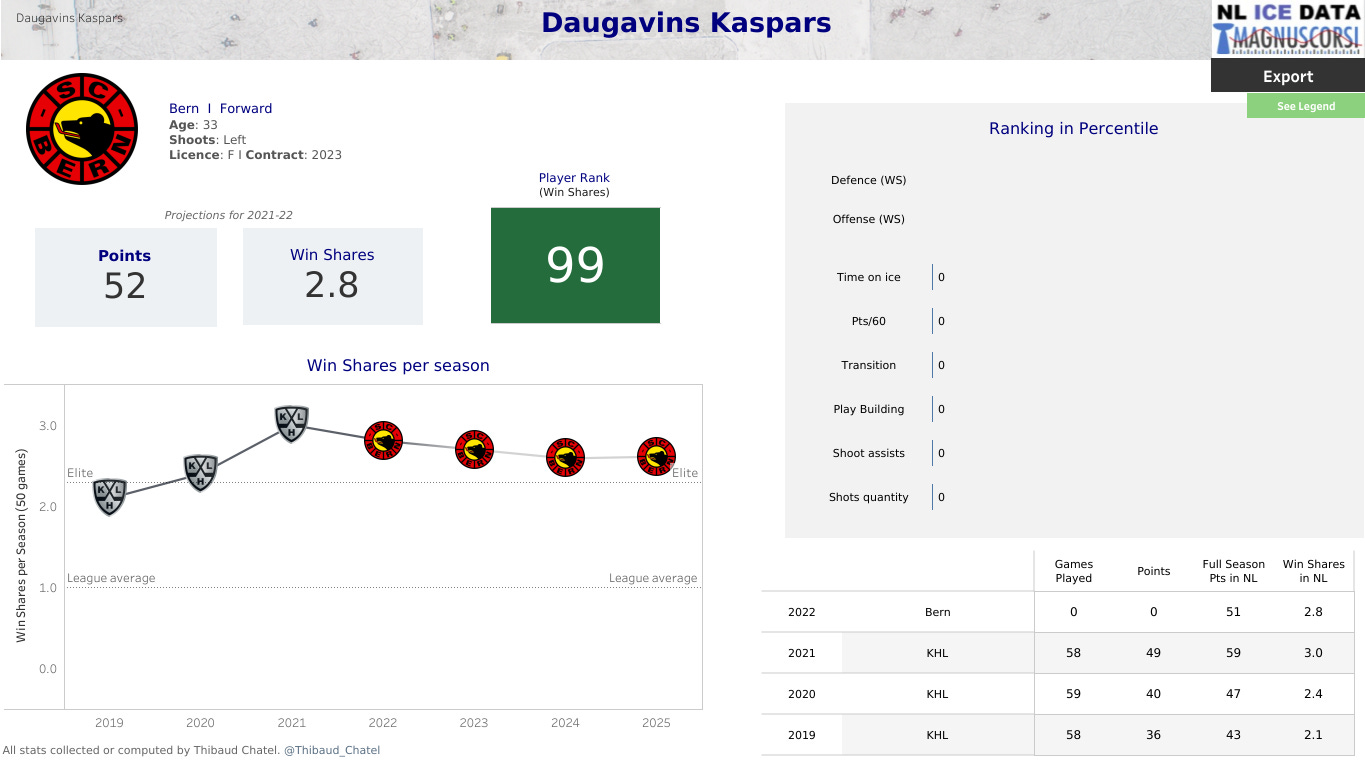This screenshot has height=767, width=1365.
Task: Click the Points 52 projection card
Action: pos(125,277)
